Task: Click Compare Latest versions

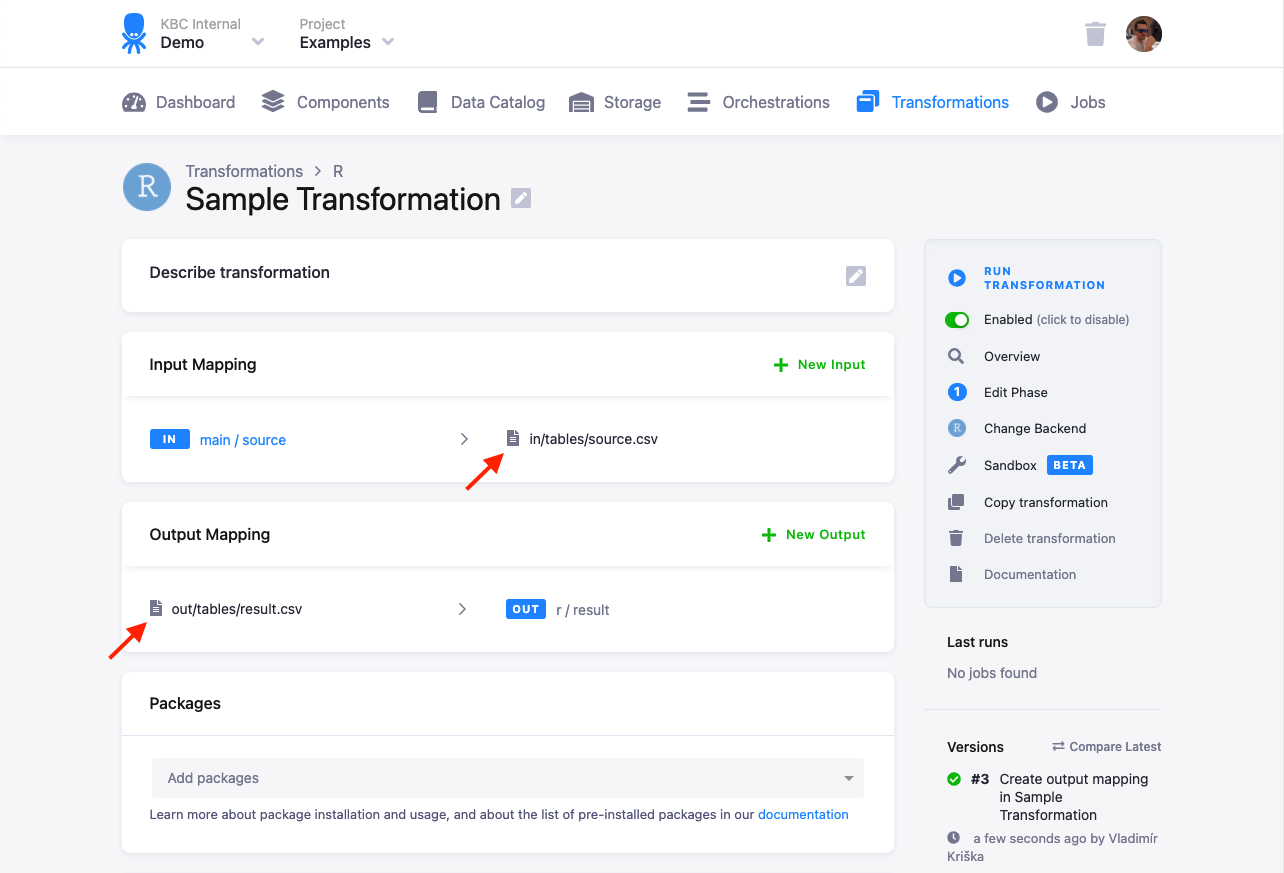Action: coord(1107,747)
